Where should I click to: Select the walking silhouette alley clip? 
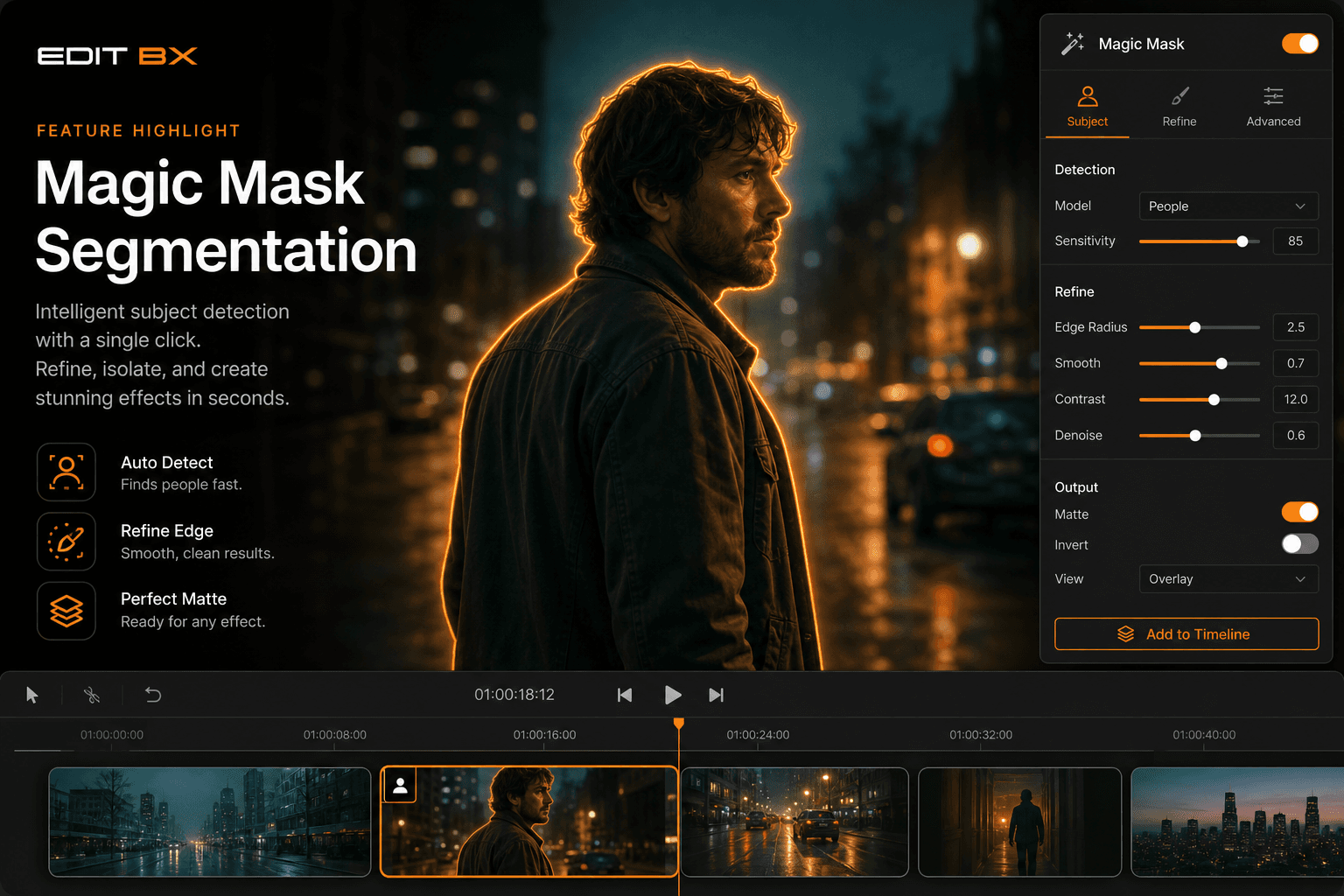[x=1020, y=822]
